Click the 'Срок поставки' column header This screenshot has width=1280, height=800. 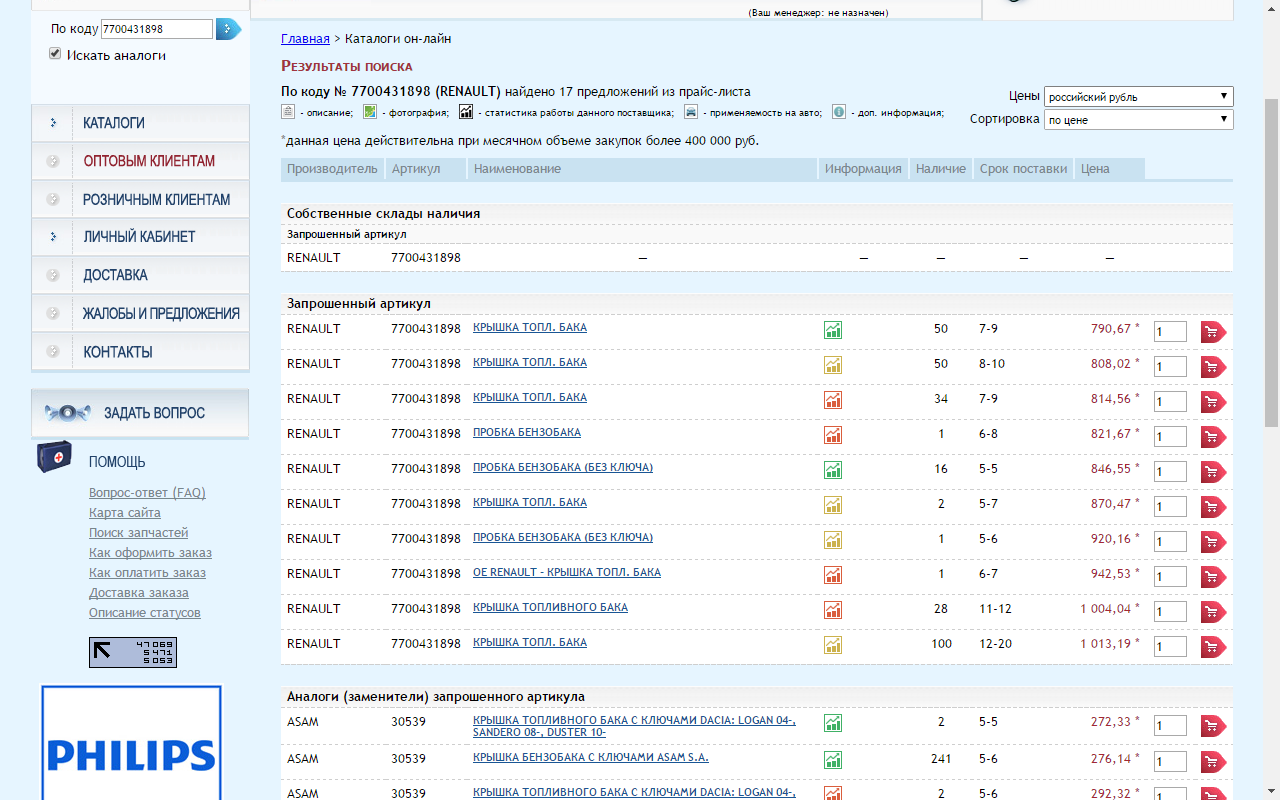point(1023,169)
